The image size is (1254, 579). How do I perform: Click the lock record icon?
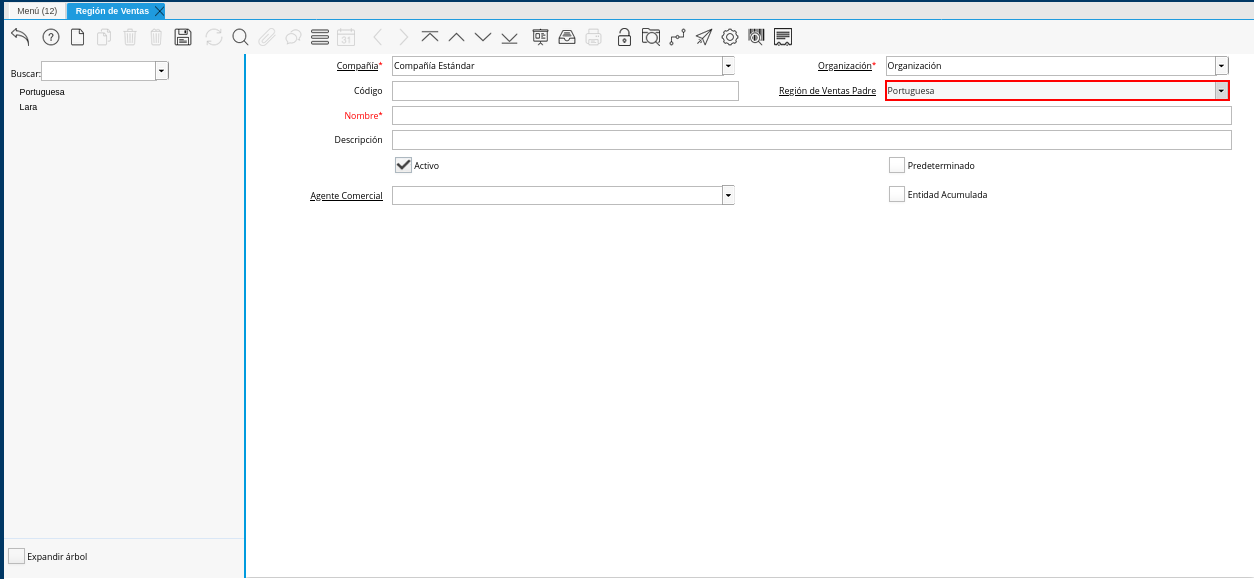point(624,37)
